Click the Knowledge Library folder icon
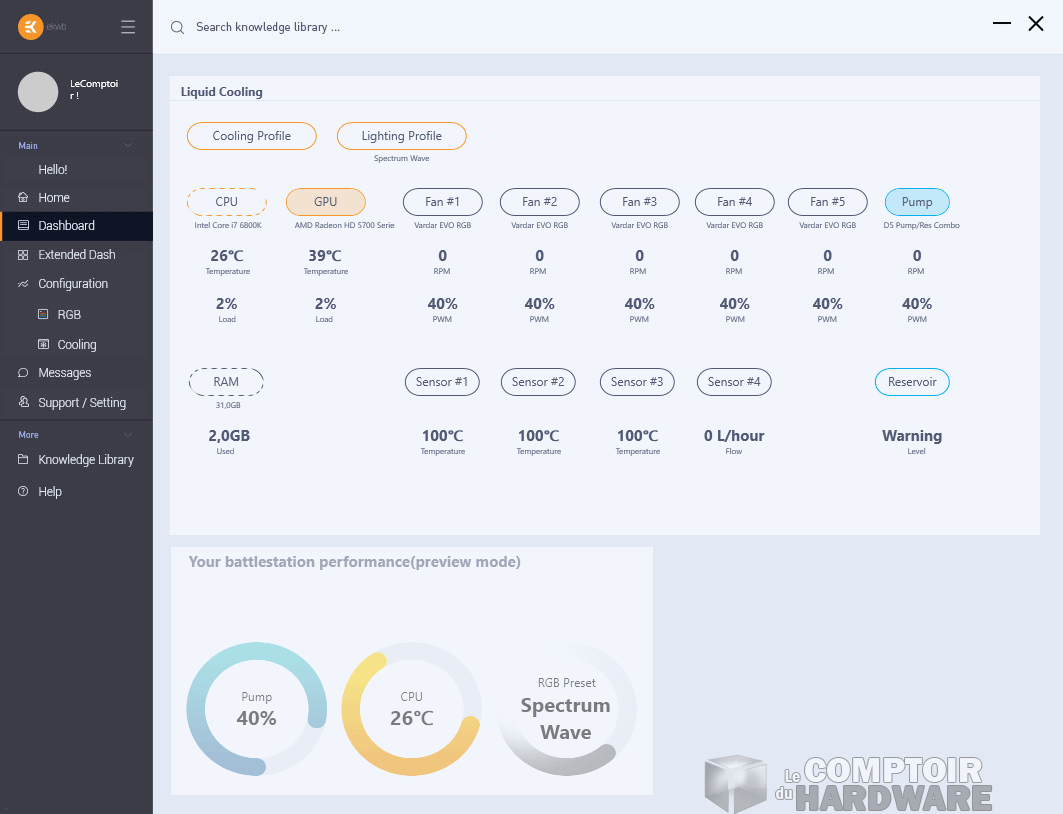 pyautogui.click(x=24, y=460)
